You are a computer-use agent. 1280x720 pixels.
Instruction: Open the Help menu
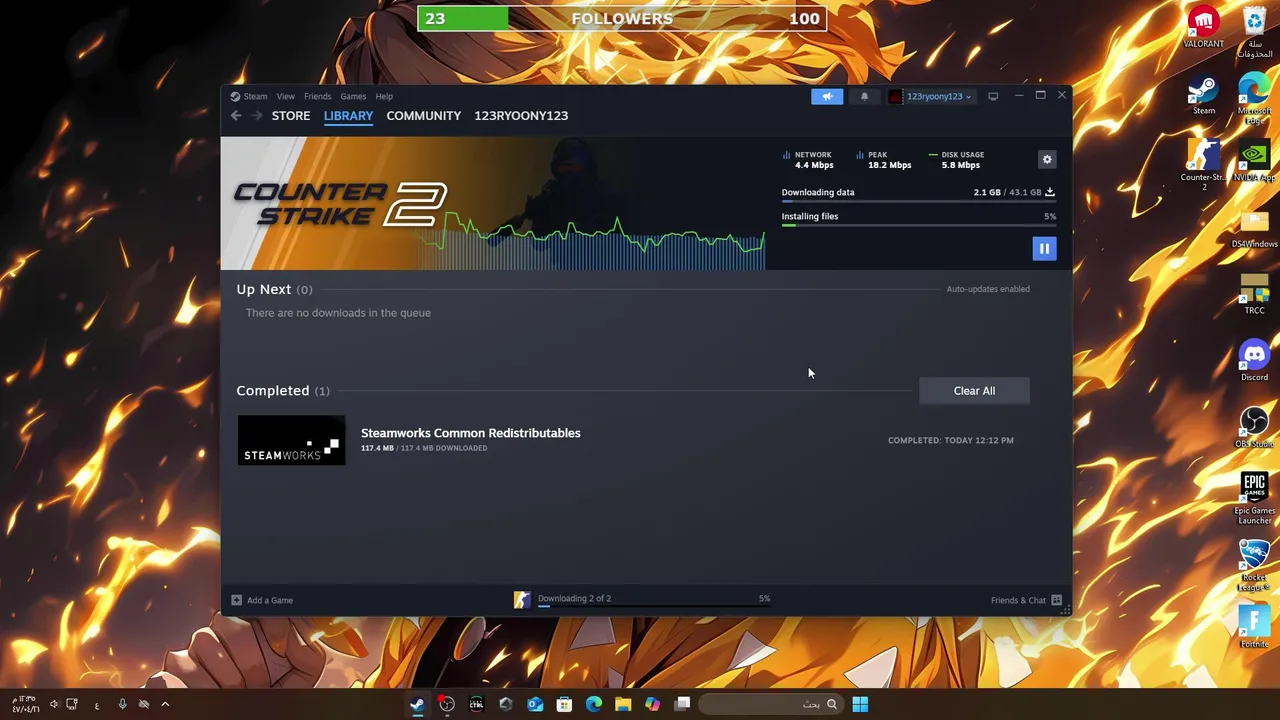click(x=384, y=97)
